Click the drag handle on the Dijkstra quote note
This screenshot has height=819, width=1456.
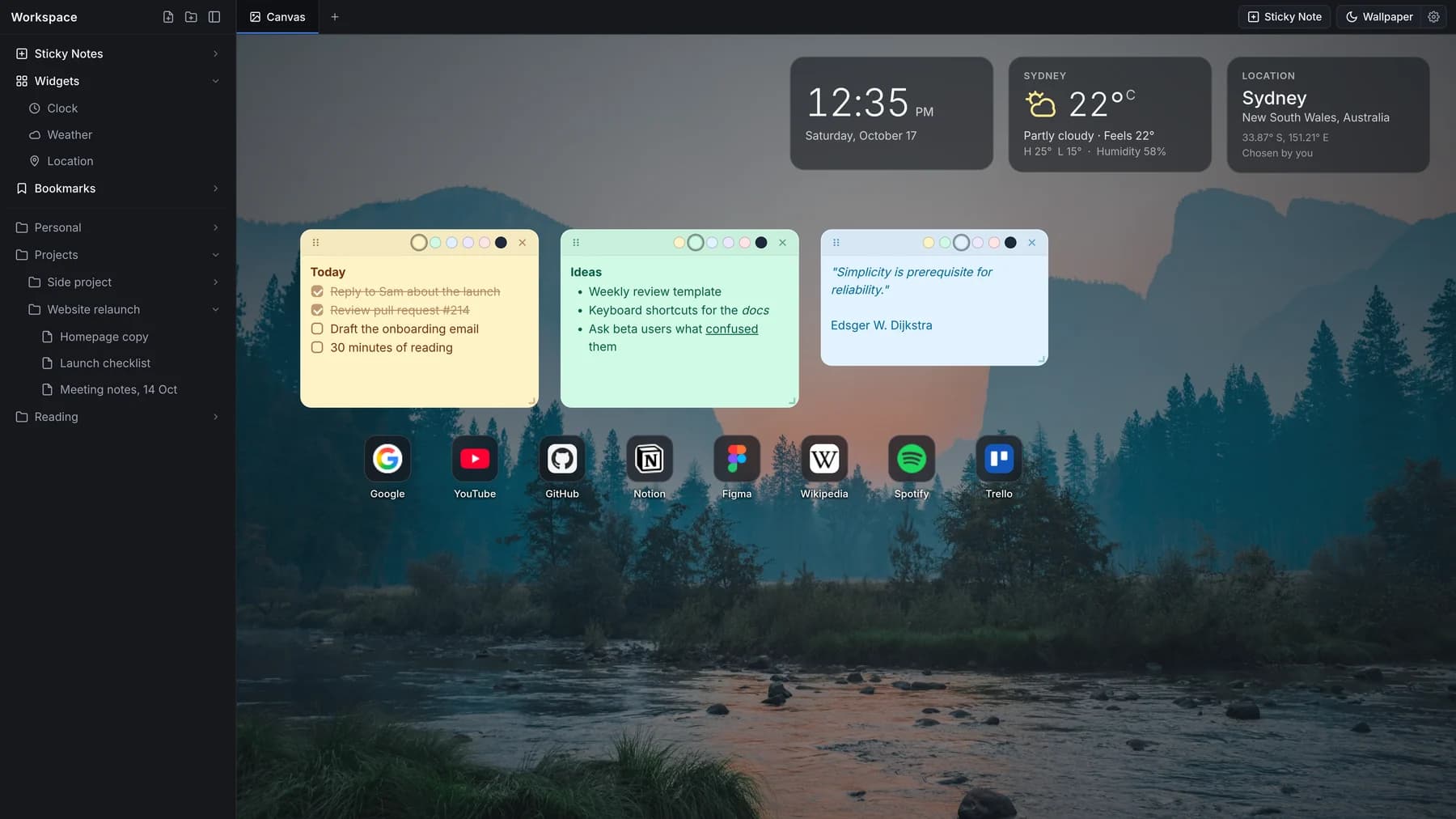pyautogui.click(x=836, y=243)
